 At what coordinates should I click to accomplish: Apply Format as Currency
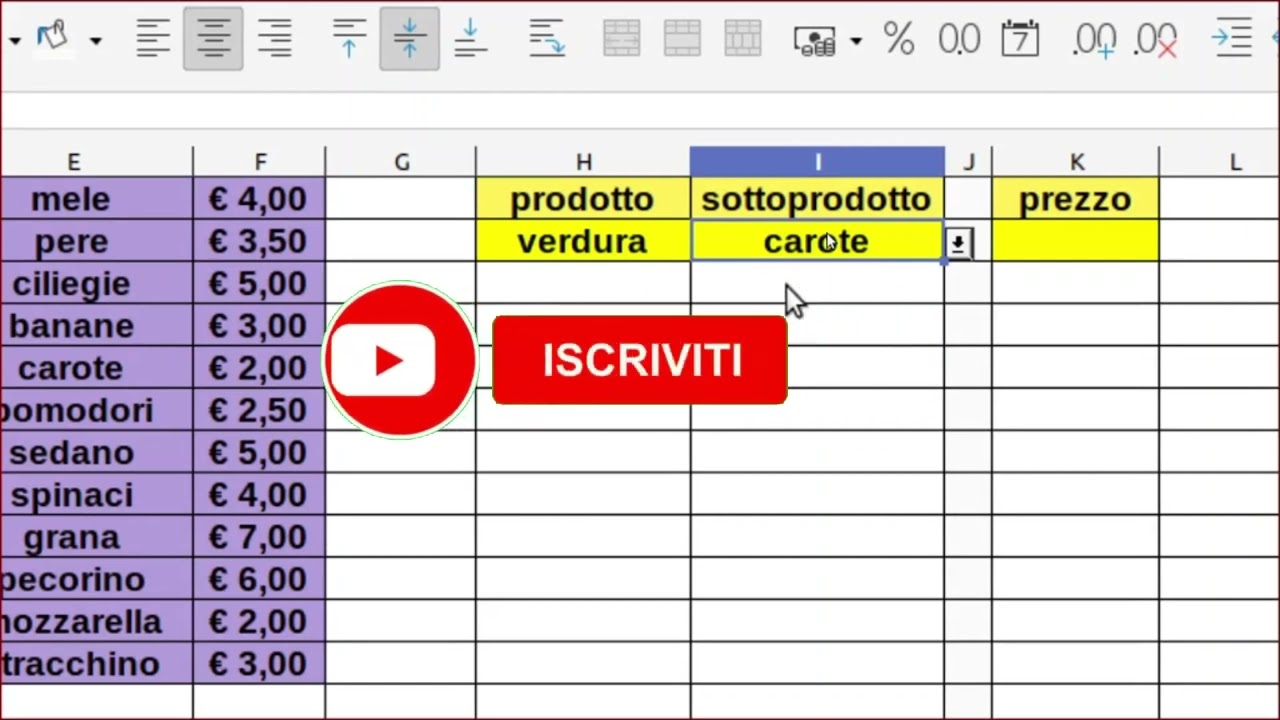[x=814, y=40]
